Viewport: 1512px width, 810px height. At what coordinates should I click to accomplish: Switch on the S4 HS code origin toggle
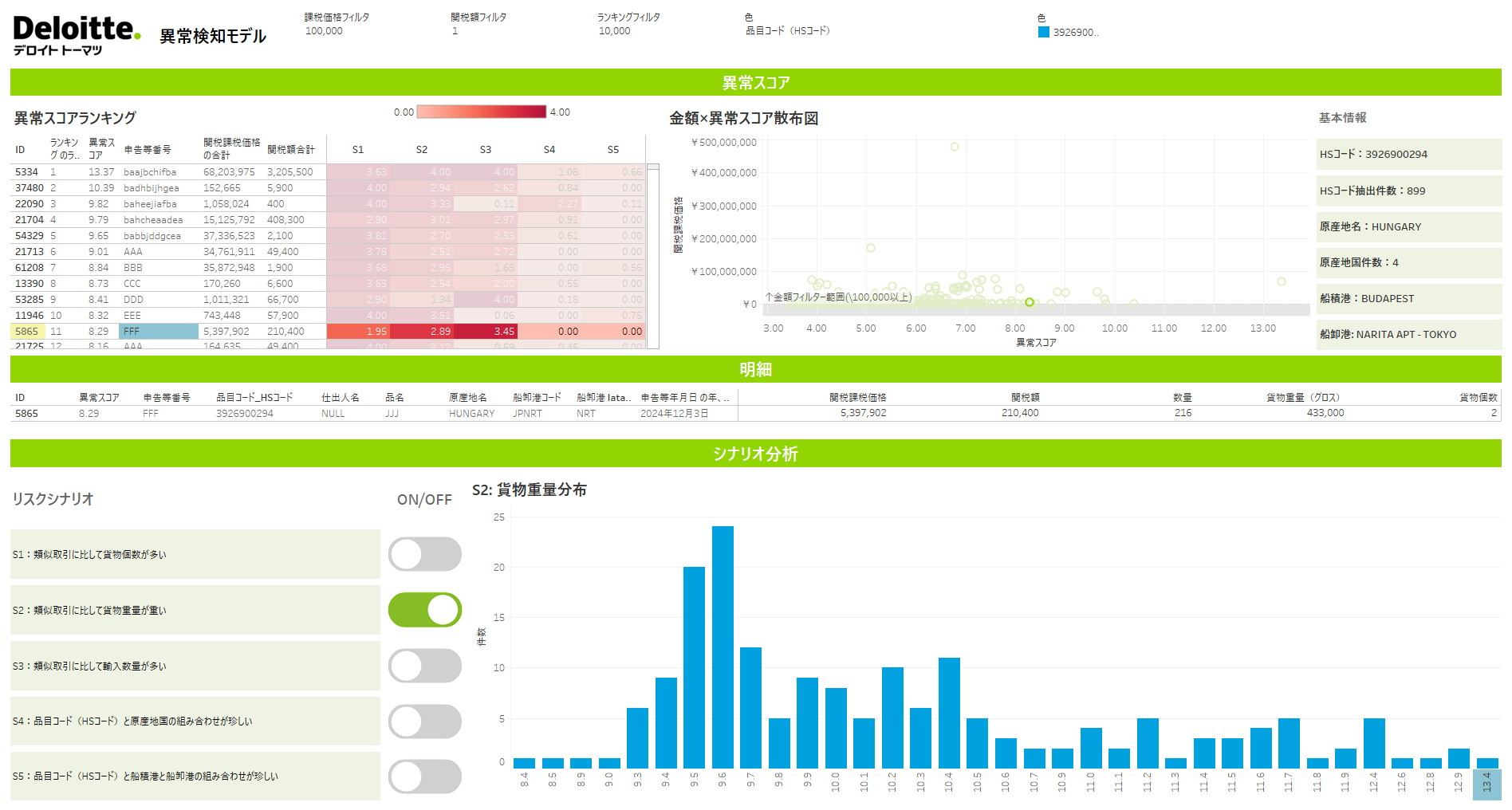tap(424, 722)
